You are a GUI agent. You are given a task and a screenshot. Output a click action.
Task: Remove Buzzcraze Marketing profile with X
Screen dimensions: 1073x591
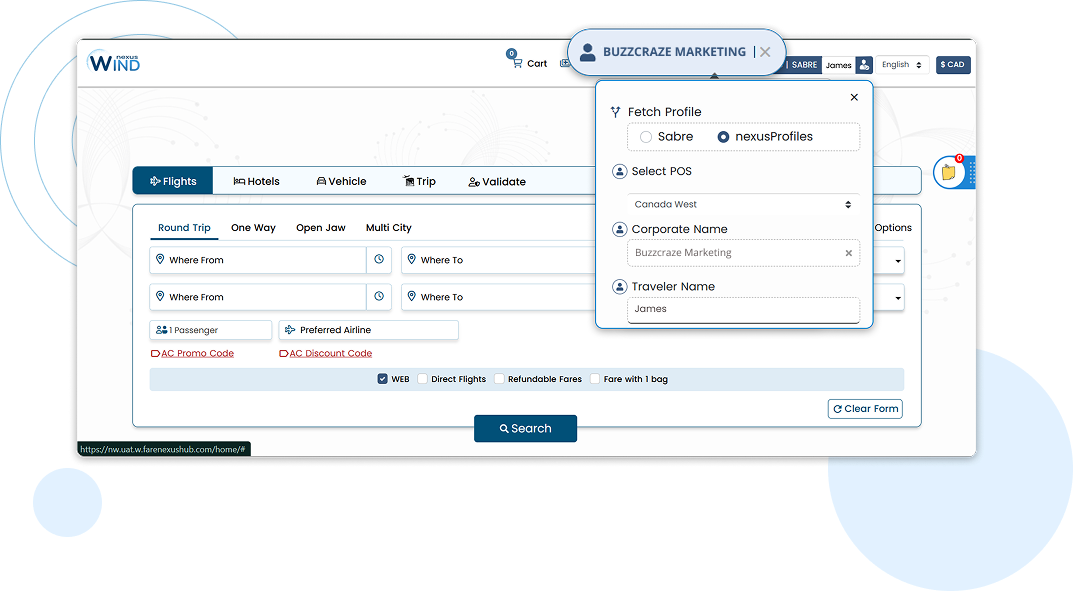[x=765, y=52]
